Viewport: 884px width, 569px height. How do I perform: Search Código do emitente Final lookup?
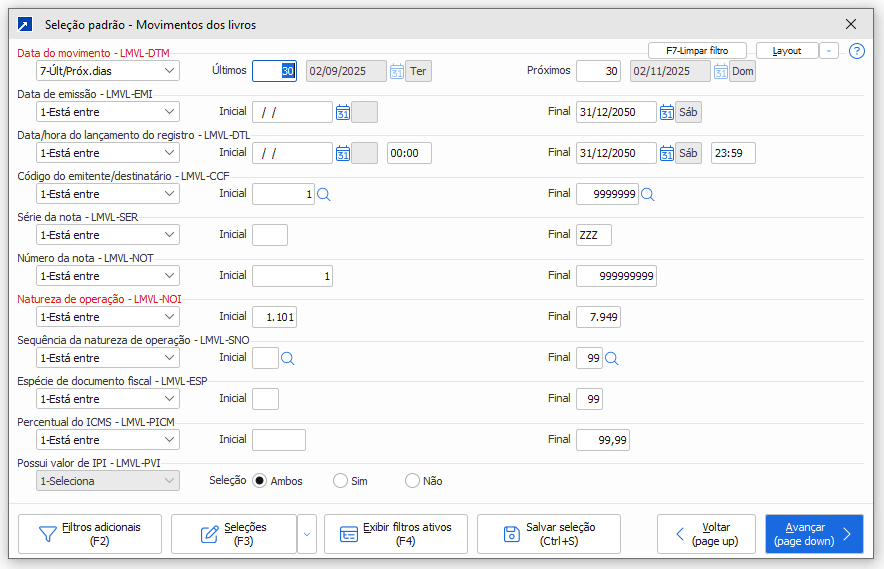pyautogui.click(x=647, y=194)
